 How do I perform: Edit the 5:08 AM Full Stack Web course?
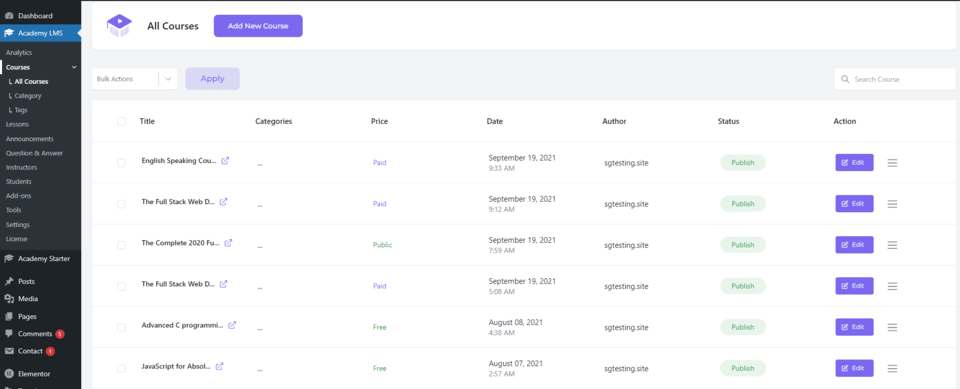coord(854,285)
